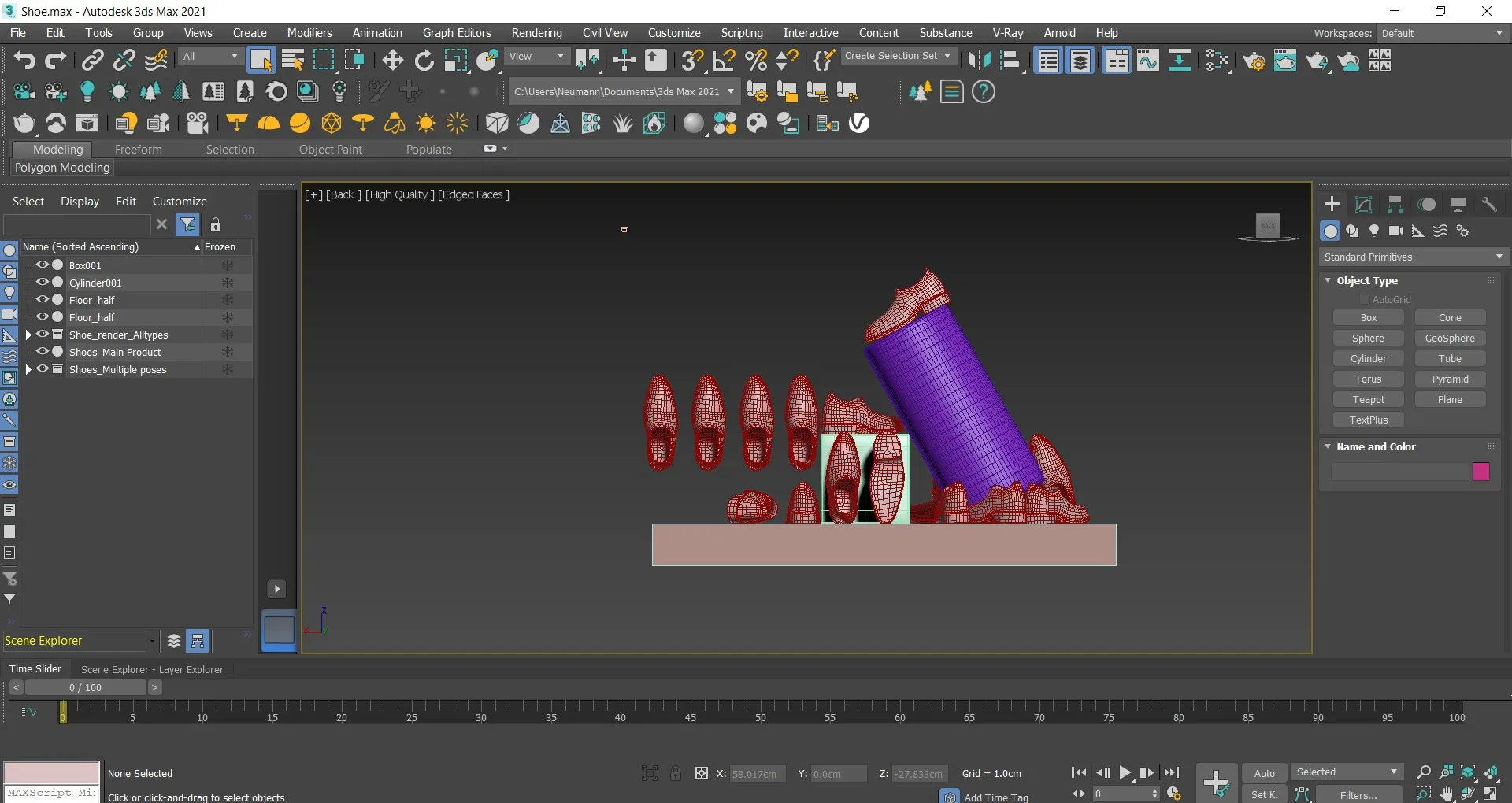
Task: Switch to the Freeform ribbon tab
Action: [138, 150]
